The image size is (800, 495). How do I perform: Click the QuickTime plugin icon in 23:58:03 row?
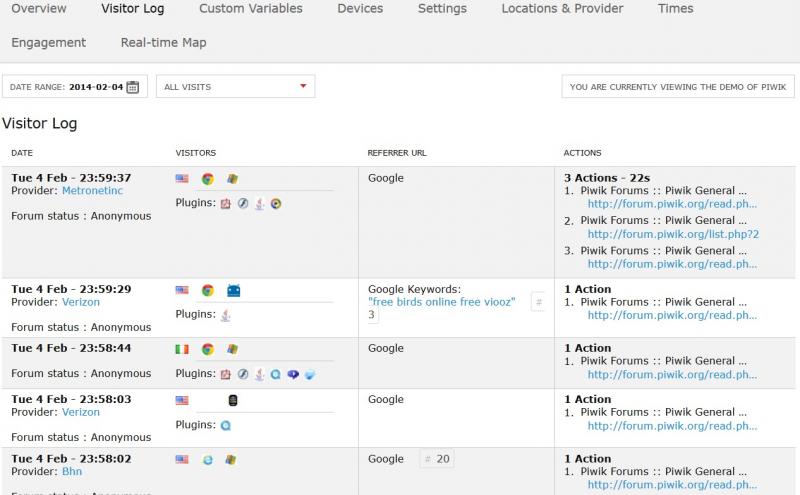(226, 425)
